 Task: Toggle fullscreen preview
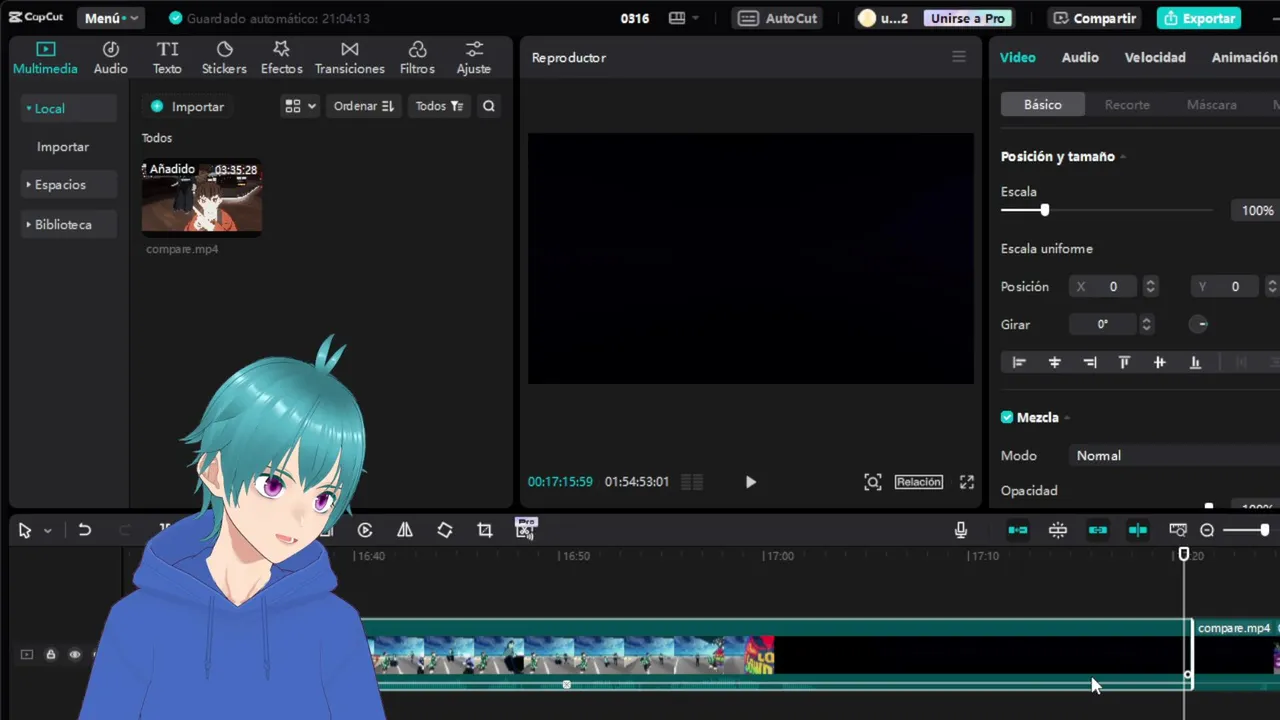click(967, 482)
